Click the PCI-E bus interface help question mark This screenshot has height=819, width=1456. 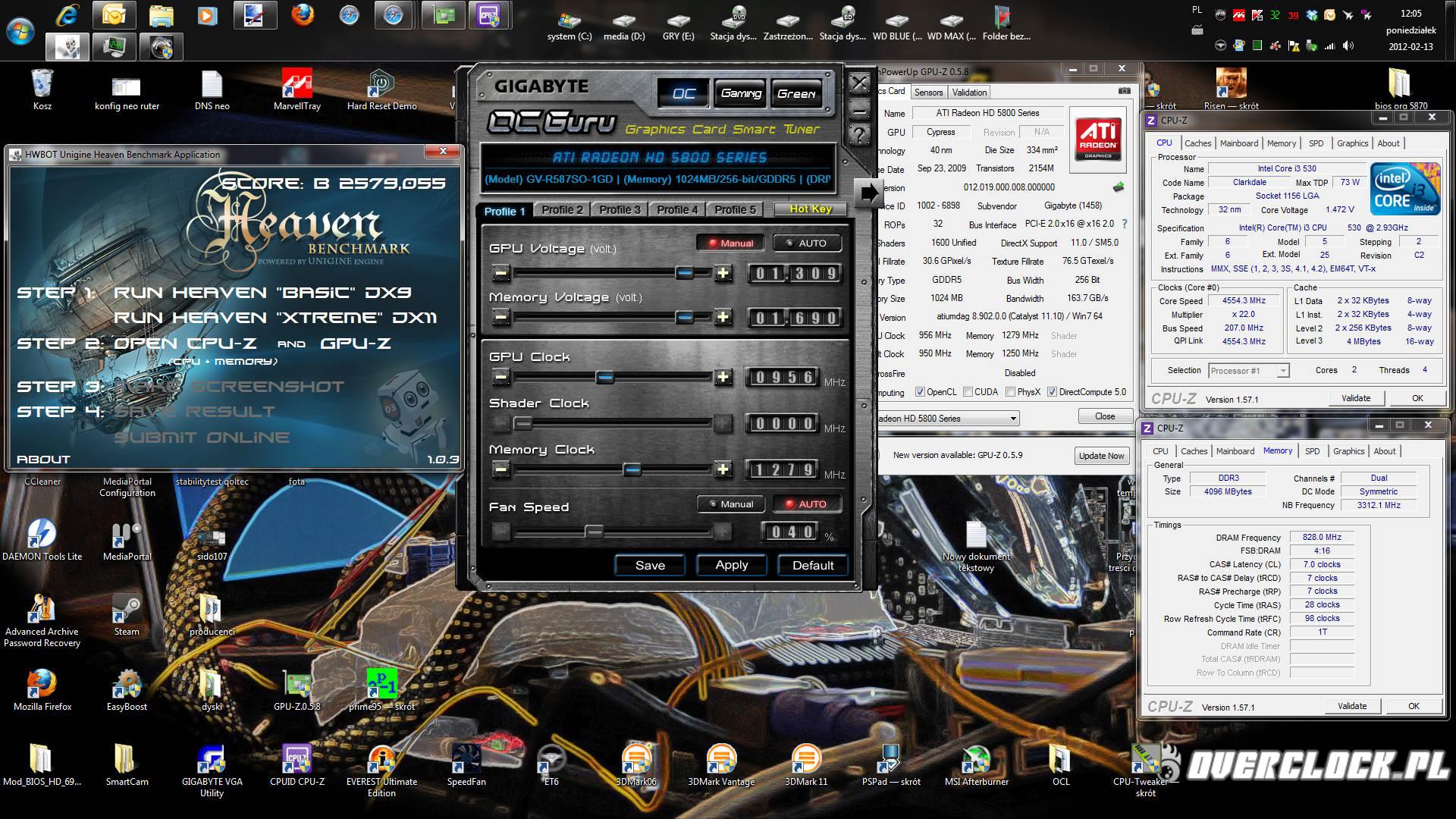[1125, 224]
